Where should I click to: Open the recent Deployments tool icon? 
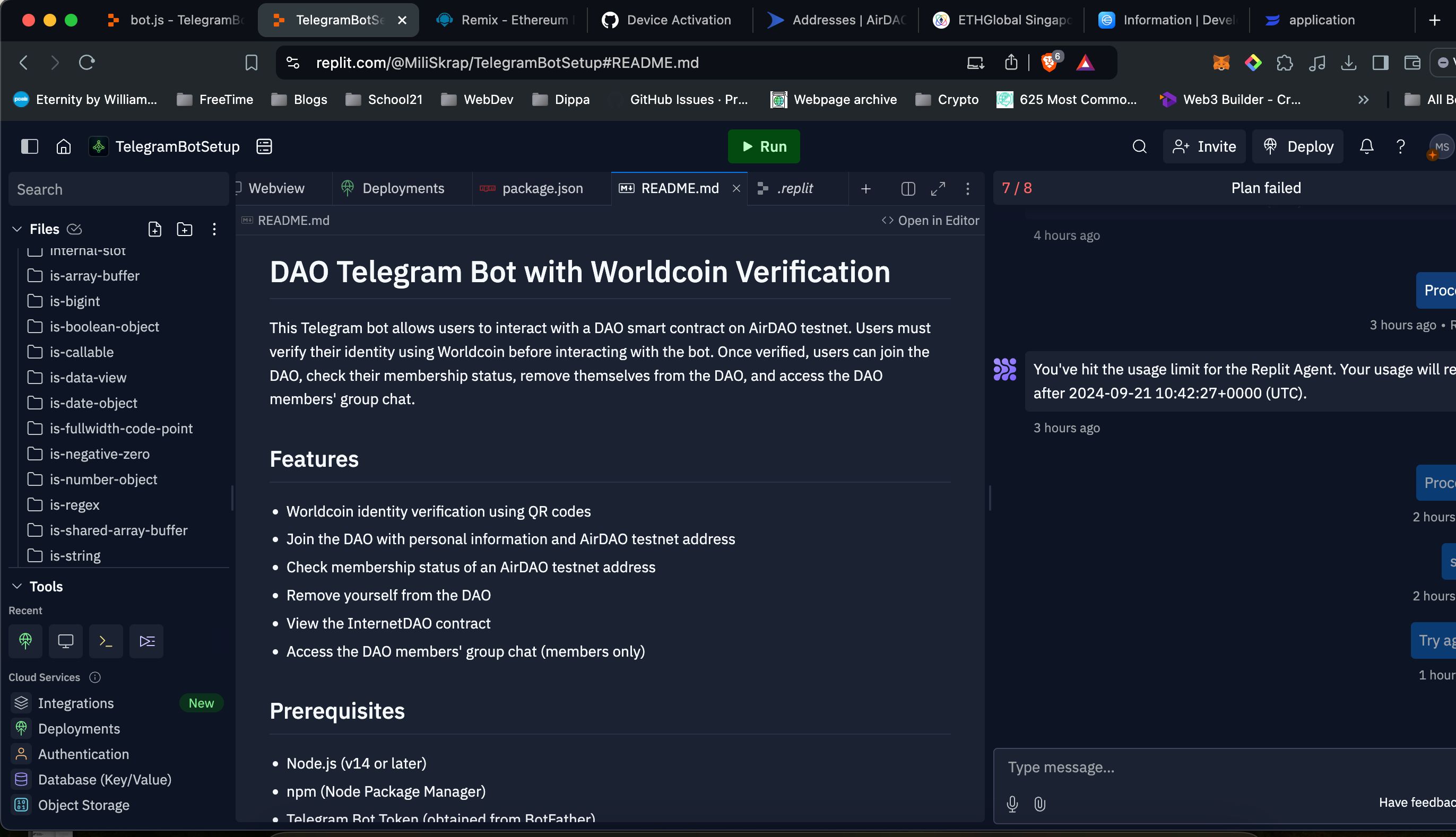[25, 641]
